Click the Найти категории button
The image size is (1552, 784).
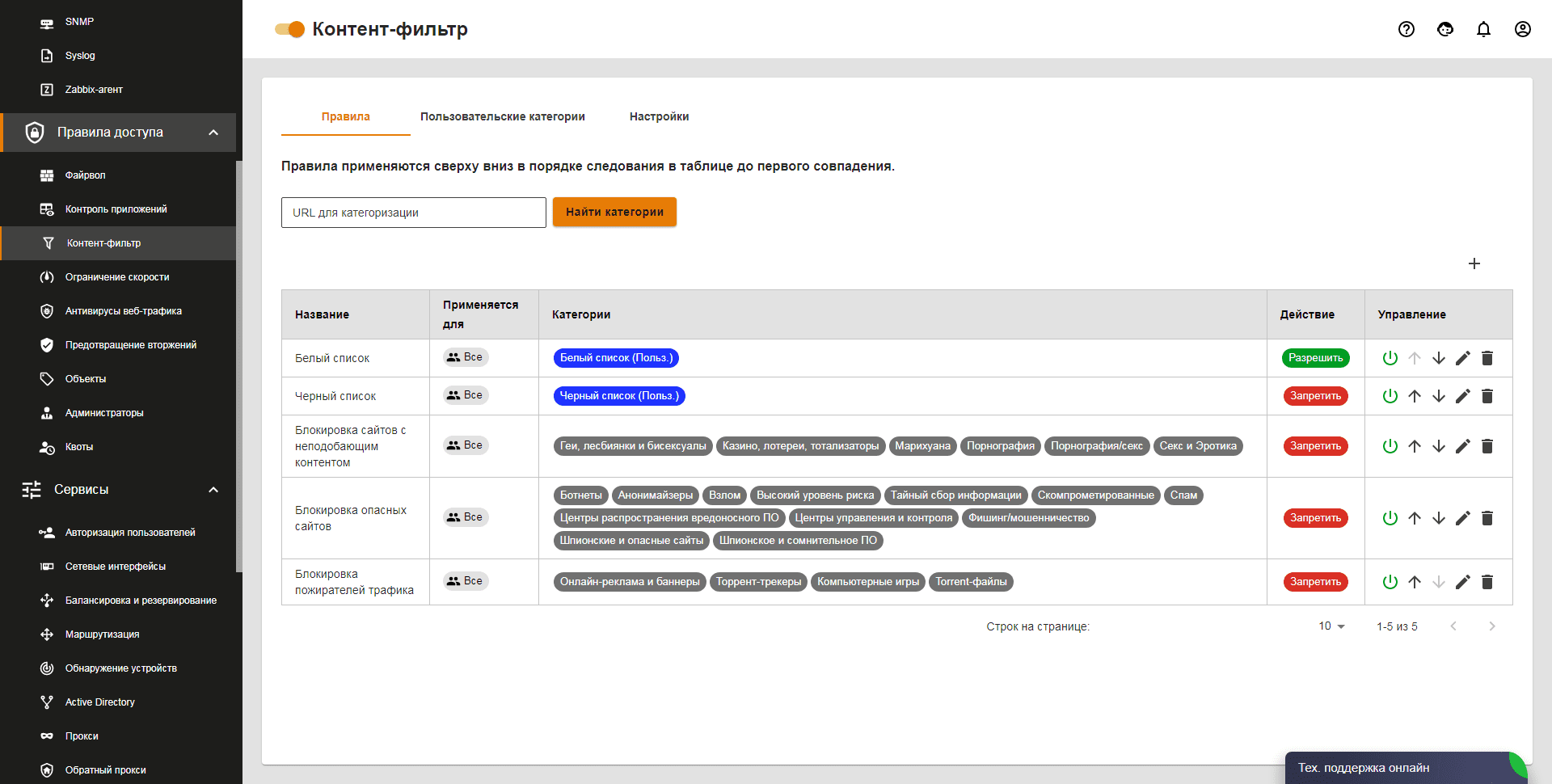pyautogui.click(x=614, y=212)
